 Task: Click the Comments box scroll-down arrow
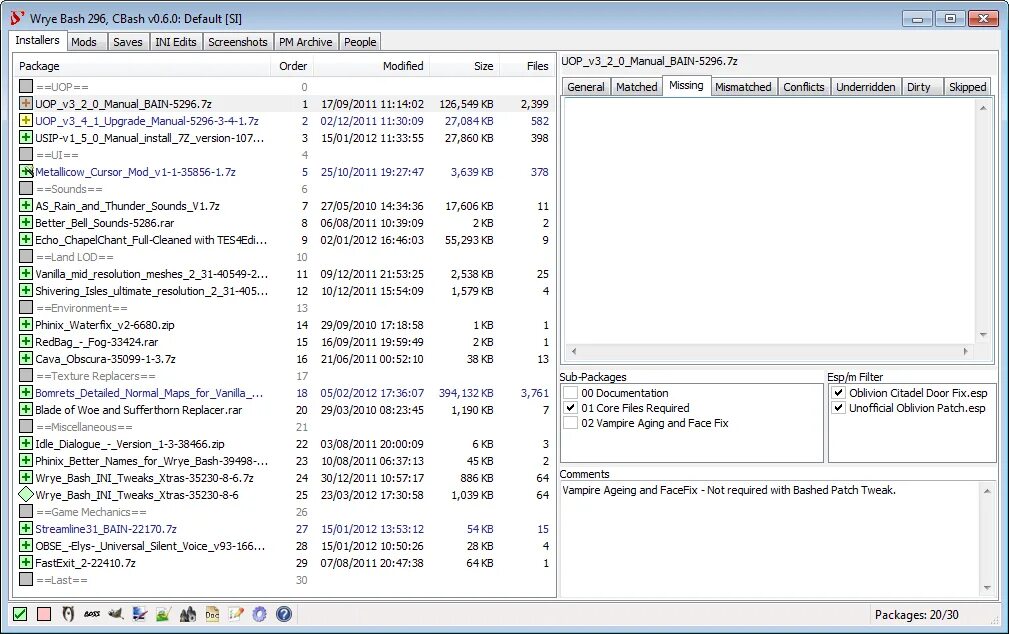(987, 588)
